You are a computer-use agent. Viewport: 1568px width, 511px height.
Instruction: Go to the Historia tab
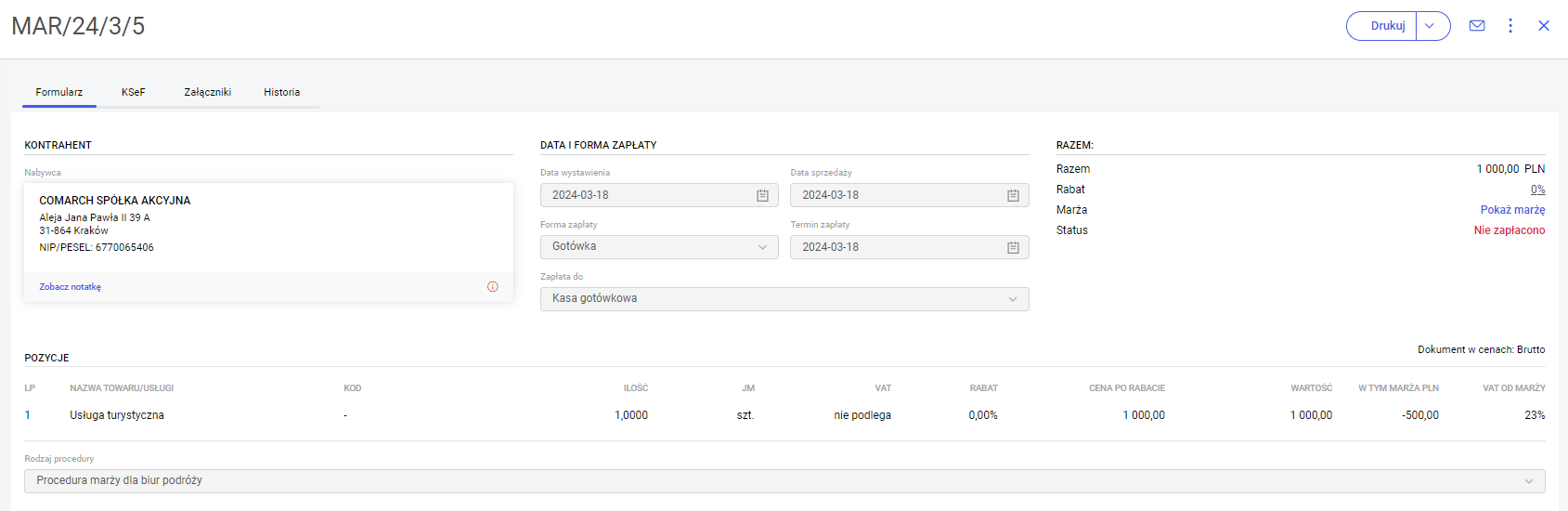click(x=282, y=92)
